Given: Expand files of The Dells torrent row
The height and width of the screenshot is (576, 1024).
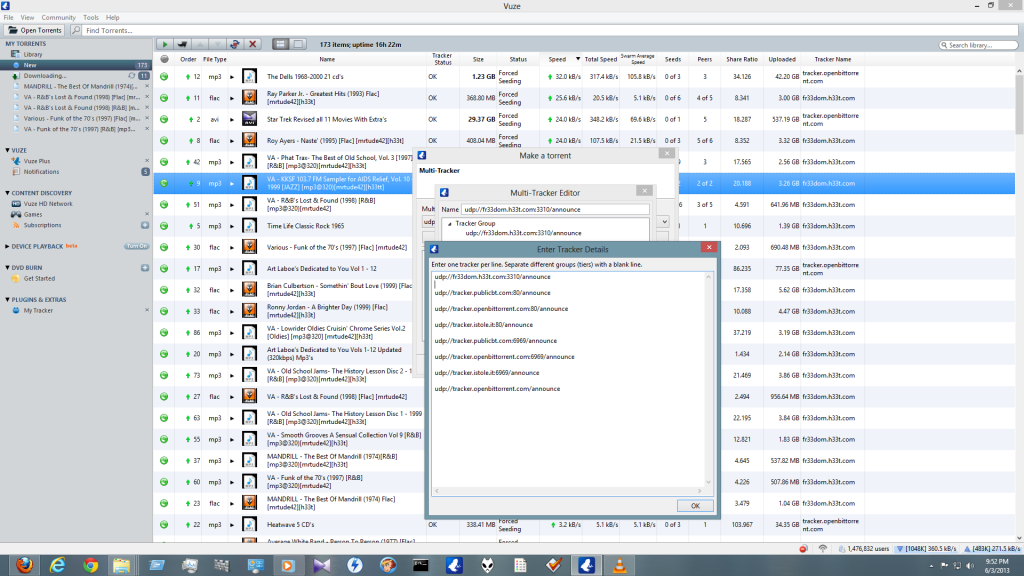Looking at the screenshot, I should coord(232,77).
